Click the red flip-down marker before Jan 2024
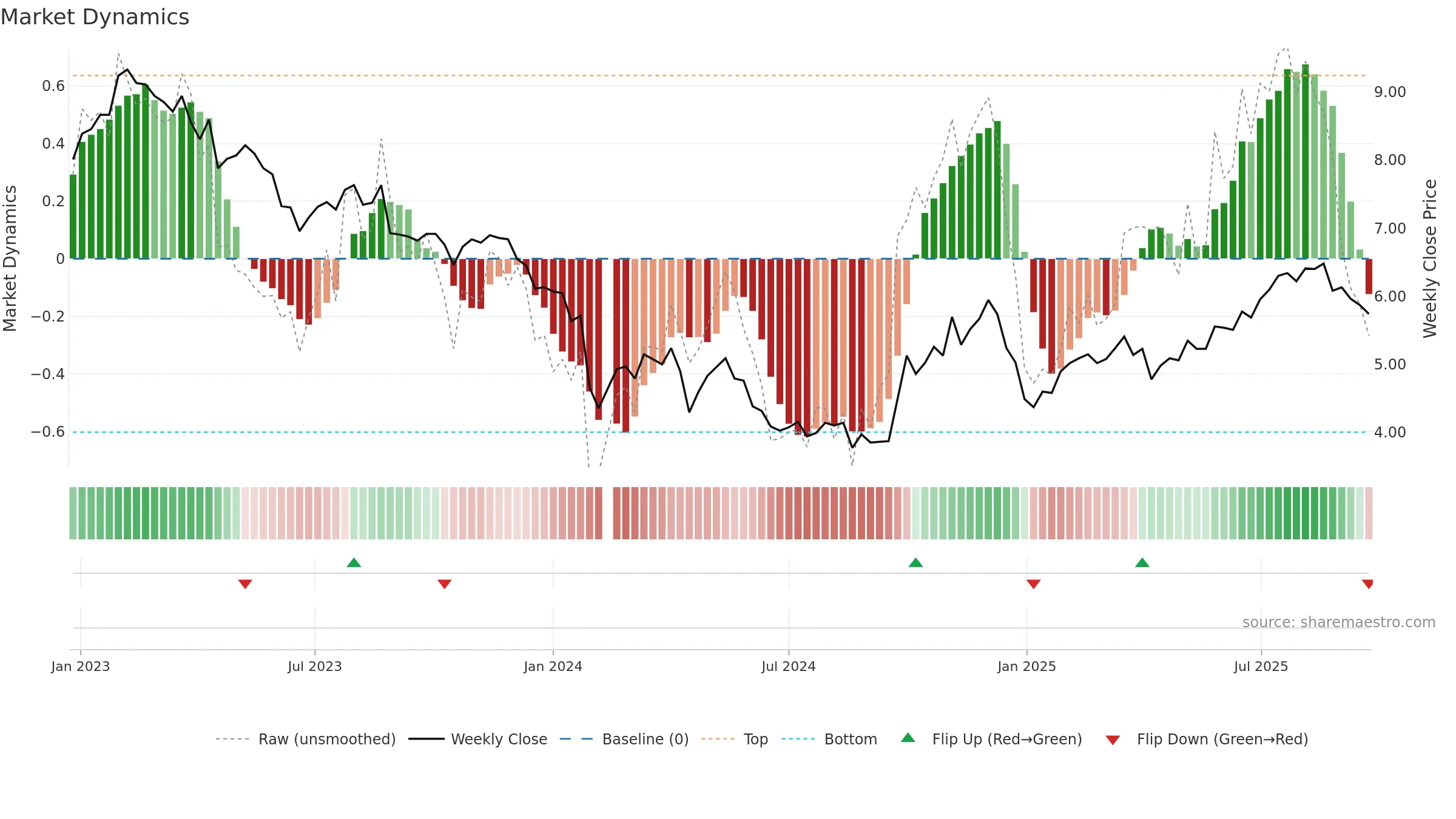The image size is (1456, 819). (445, 584)
